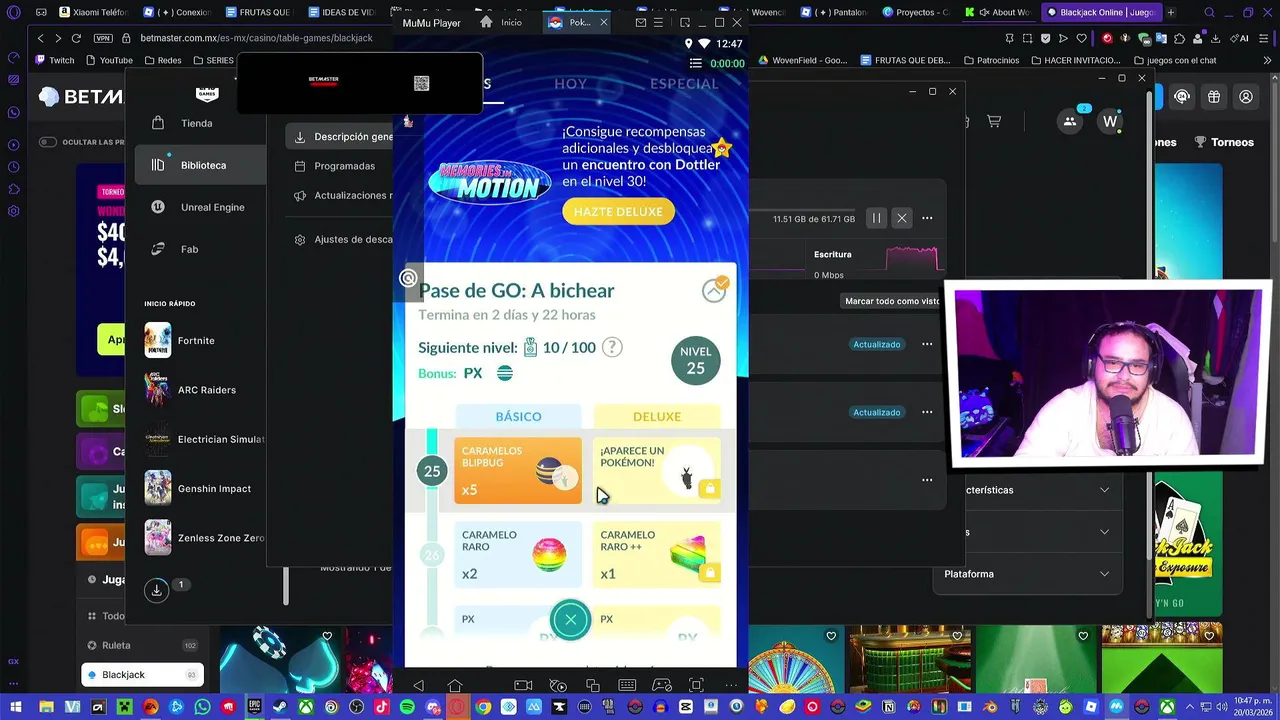Open MuMu Player keyboard mapping icon
The width and height of the screenshot is (1280, 720).
[x=627, y=685]
